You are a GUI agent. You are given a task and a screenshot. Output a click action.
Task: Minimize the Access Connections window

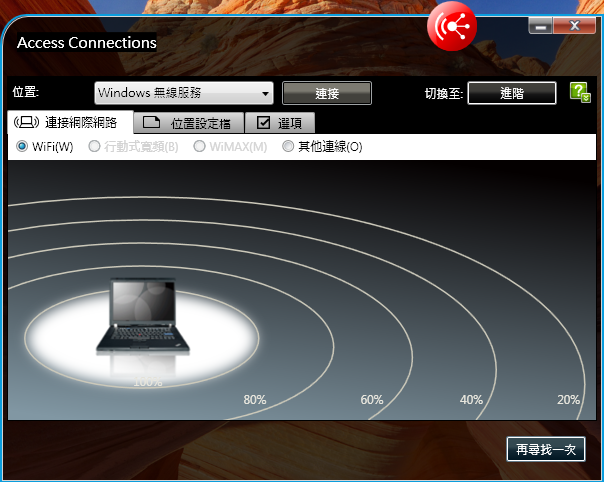tap(540, 26)
